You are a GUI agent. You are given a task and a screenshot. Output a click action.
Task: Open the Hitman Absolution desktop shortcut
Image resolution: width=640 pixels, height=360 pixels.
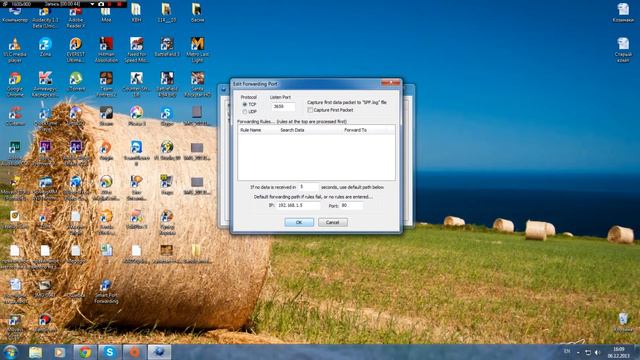tap(106, 50)
